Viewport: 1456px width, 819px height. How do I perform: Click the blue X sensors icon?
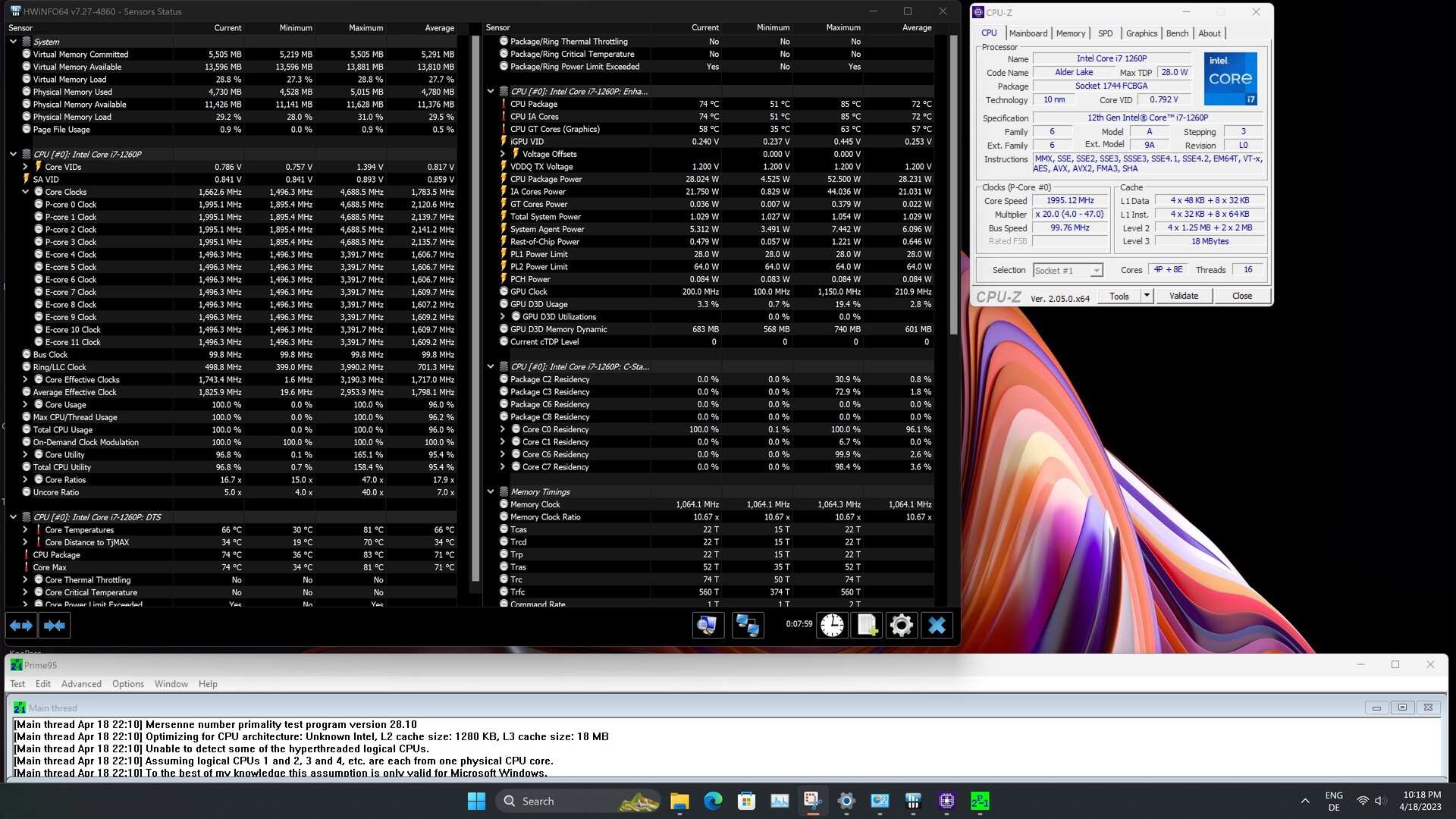pos(937,625)
